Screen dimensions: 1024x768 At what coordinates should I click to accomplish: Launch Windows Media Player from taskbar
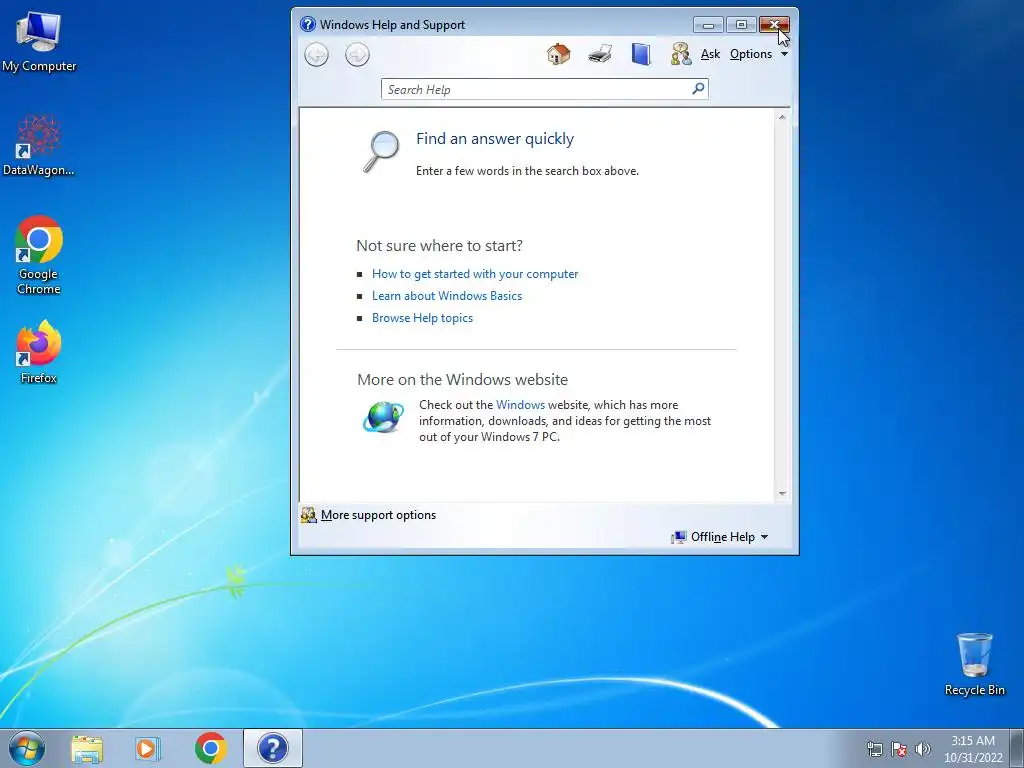click(x=148, y=748)
